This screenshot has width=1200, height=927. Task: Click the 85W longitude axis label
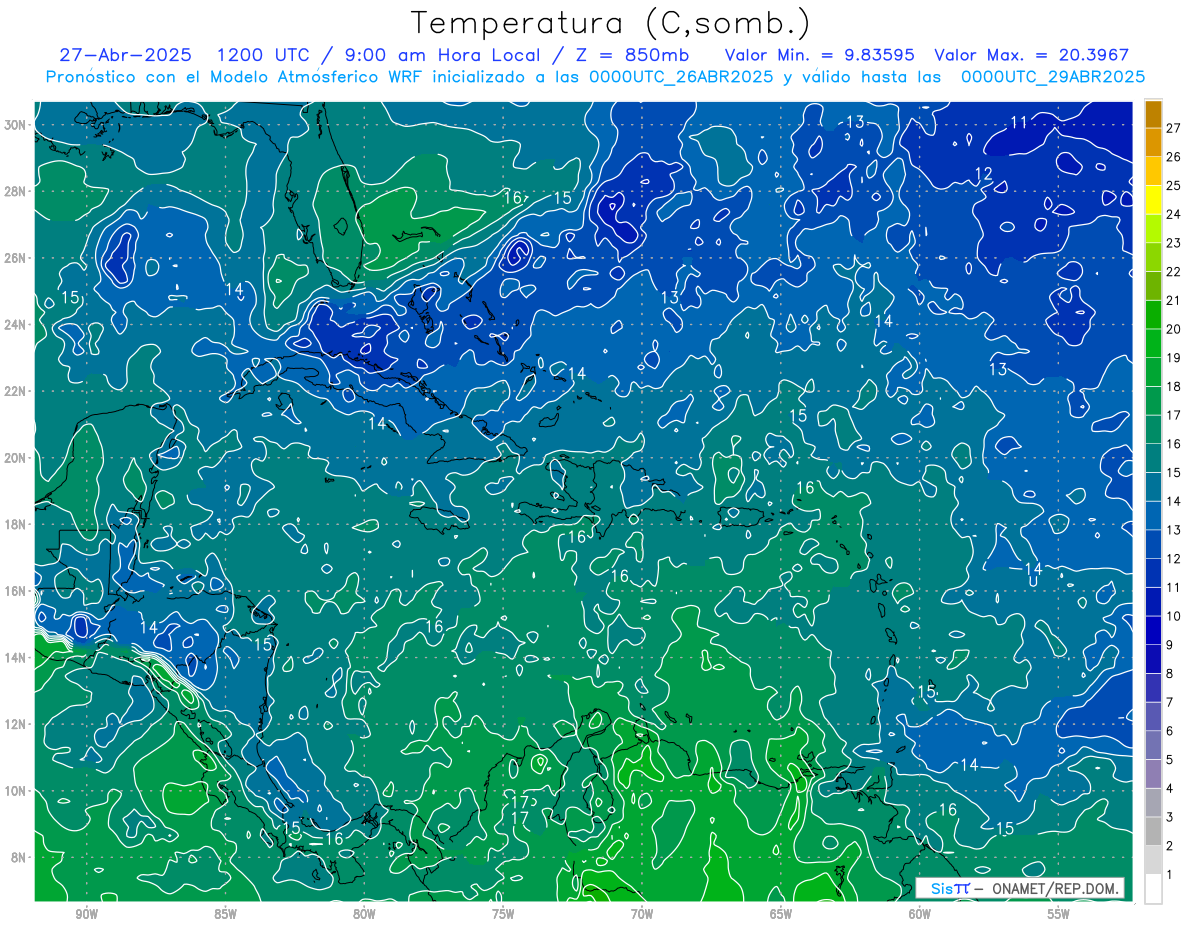click(x=225, y=914)
